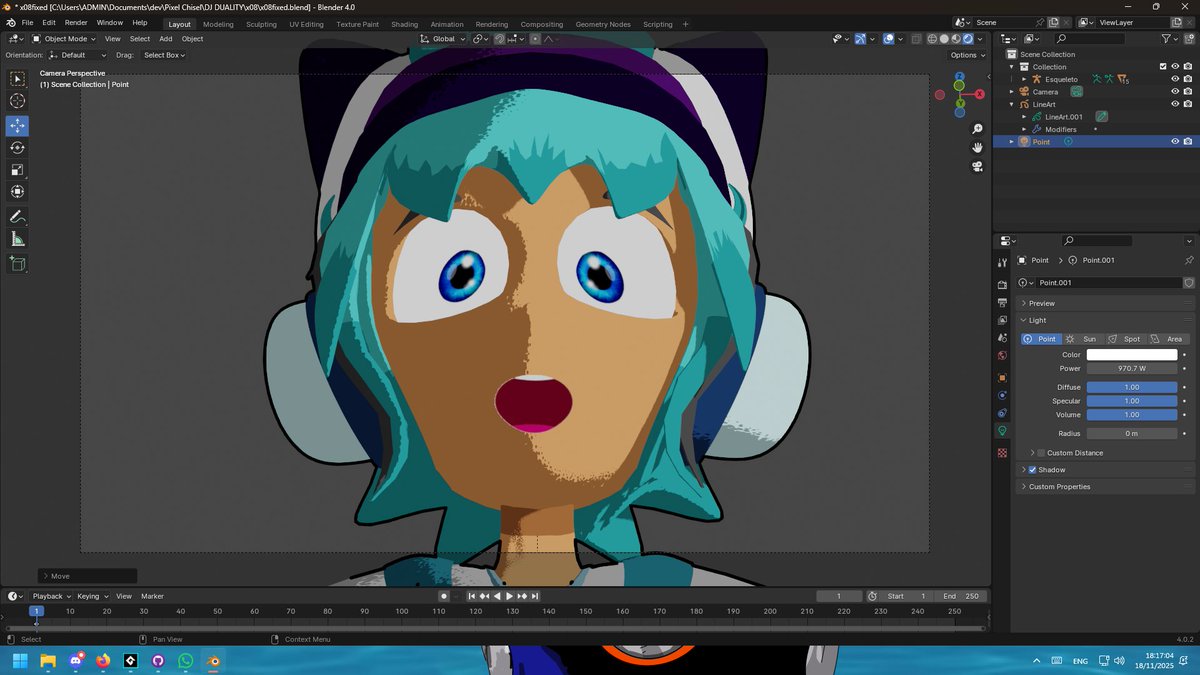
Task: Collapse the LineArt object in outliner
Action: pos(1012,104)
